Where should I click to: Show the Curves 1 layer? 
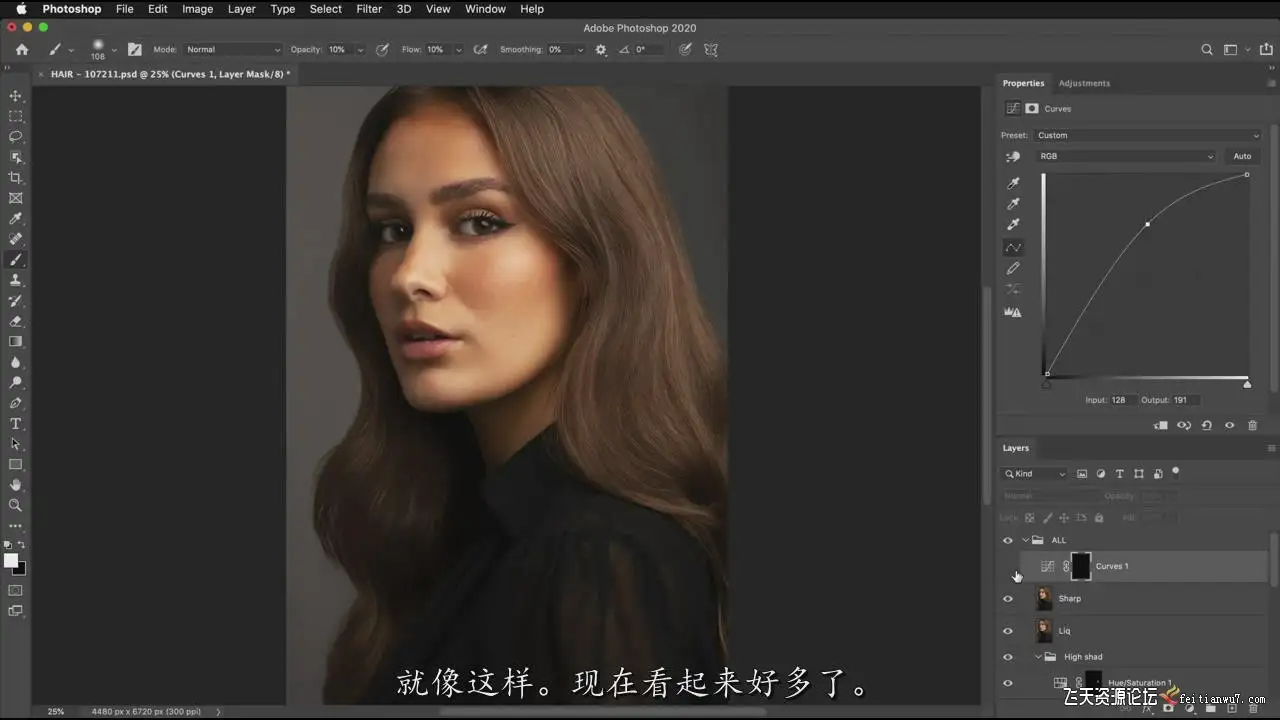(x=1008, y=566)
